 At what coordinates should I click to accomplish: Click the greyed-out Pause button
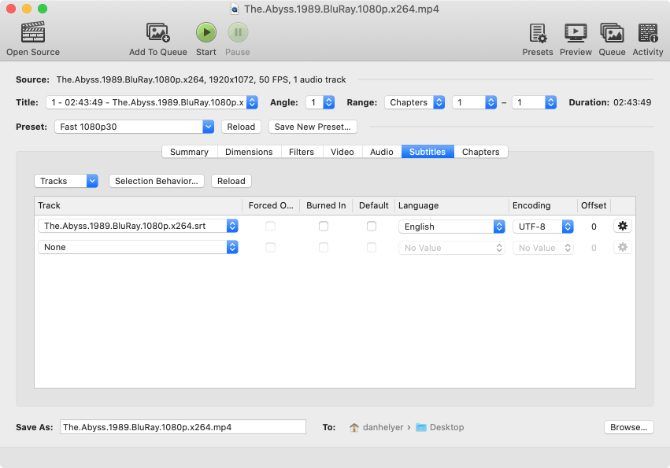238,38
